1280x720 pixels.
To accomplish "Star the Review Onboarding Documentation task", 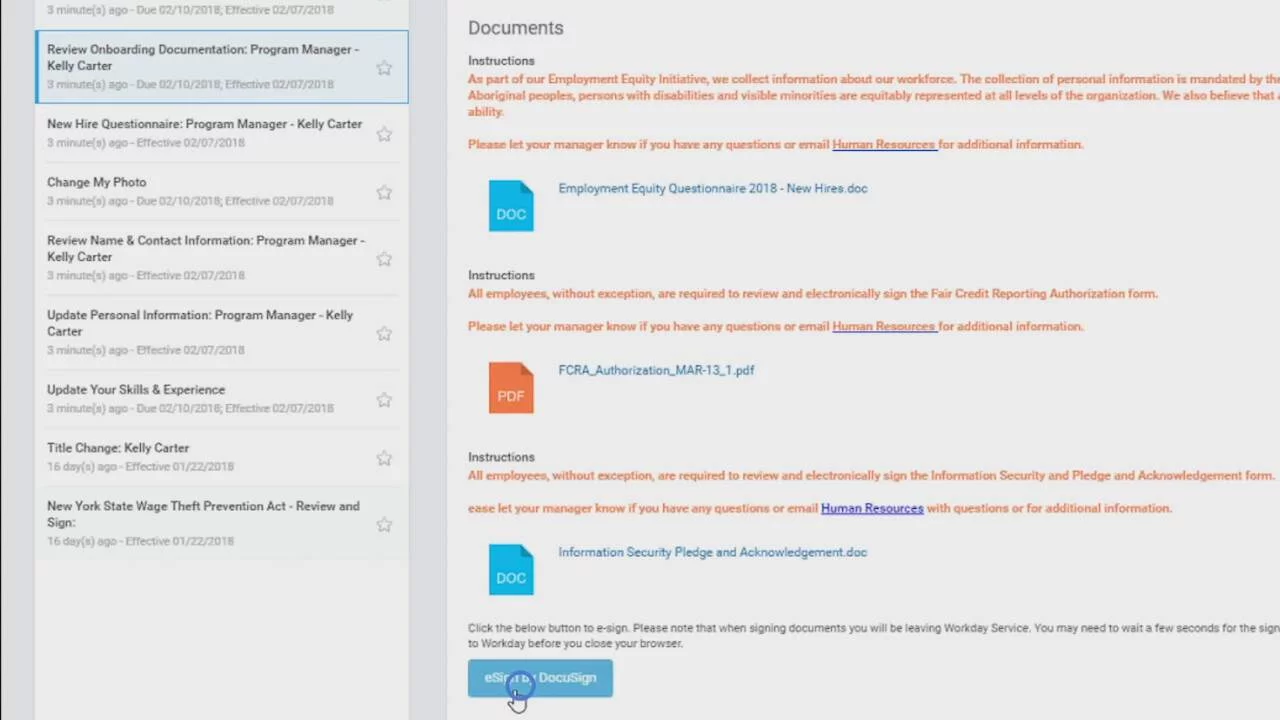I will coord(384,67).
